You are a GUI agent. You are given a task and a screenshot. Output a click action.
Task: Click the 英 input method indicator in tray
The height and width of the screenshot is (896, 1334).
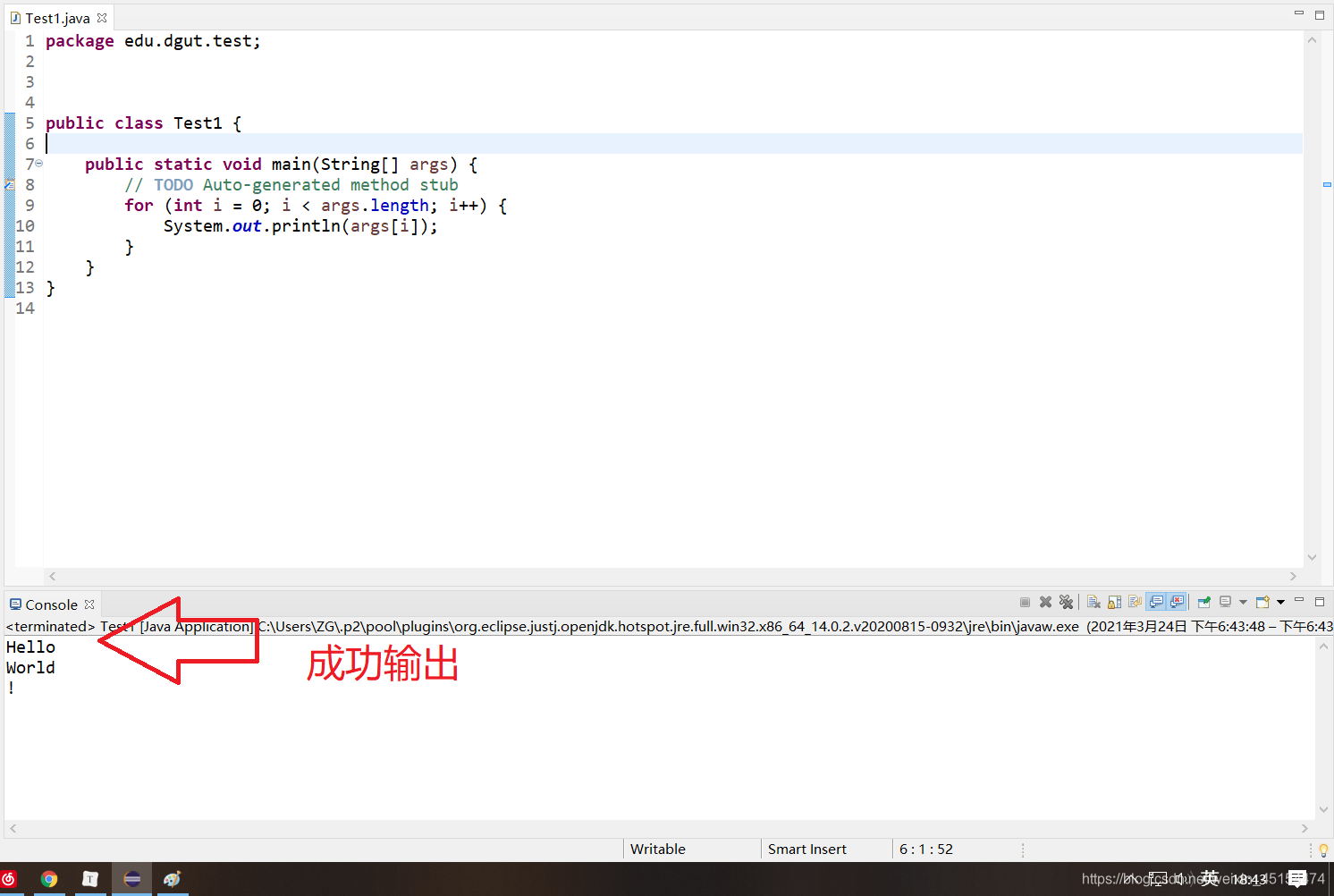(1210, 878)
